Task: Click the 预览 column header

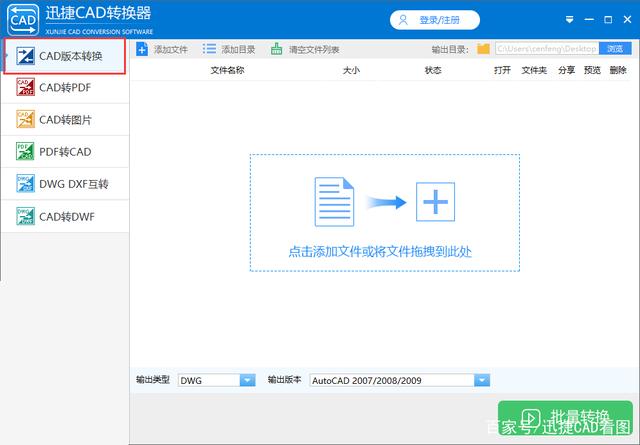Action: [x=592, y=70]
